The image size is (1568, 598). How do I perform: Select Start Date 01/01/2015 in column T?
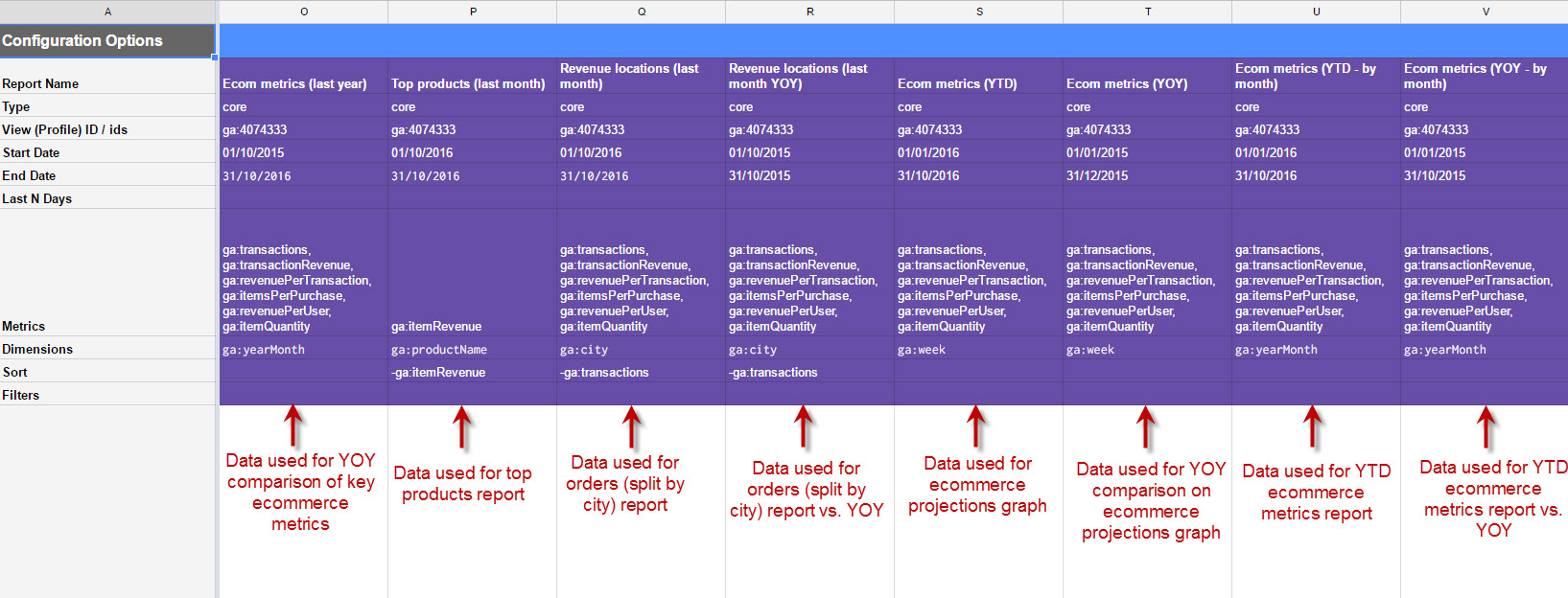click(1148, 152)
